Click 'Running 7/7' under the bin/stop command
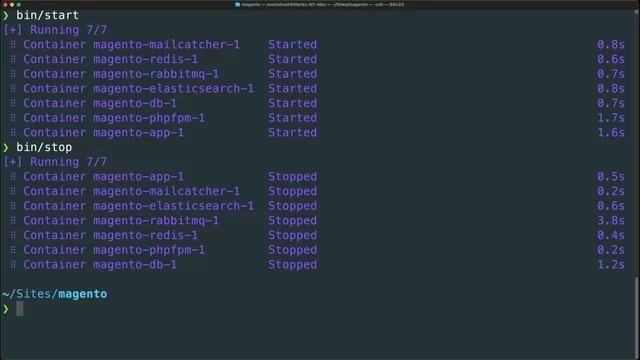 pyautogui.click(x=68, y=162)
